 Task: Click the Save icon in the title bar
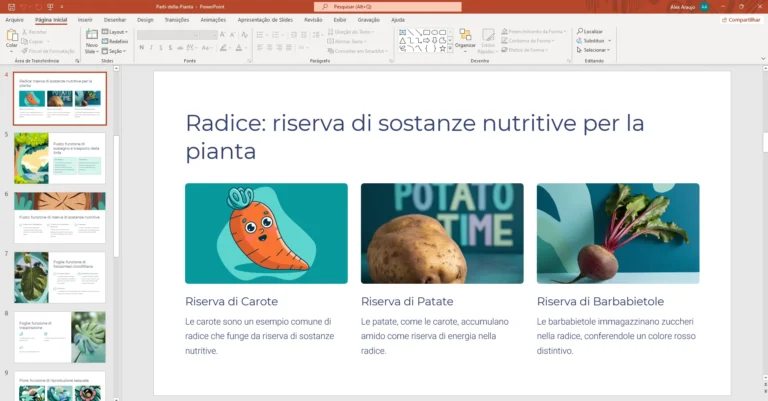click(11, 7)
